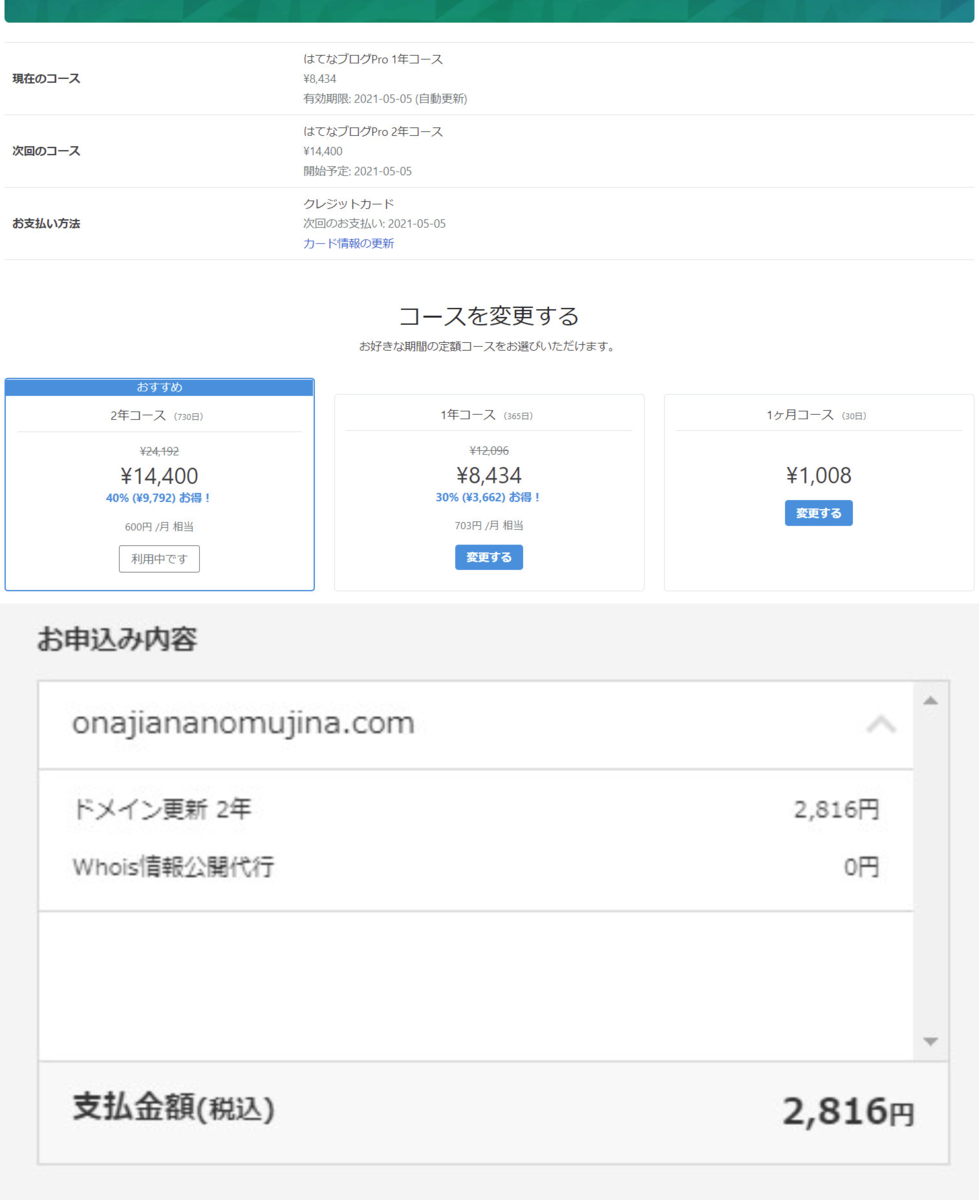The height and width of the screenshot is (1200, 979).
Task: Click the scrollbar down arrow in お申込み内容
Action: coord(931,1041)
